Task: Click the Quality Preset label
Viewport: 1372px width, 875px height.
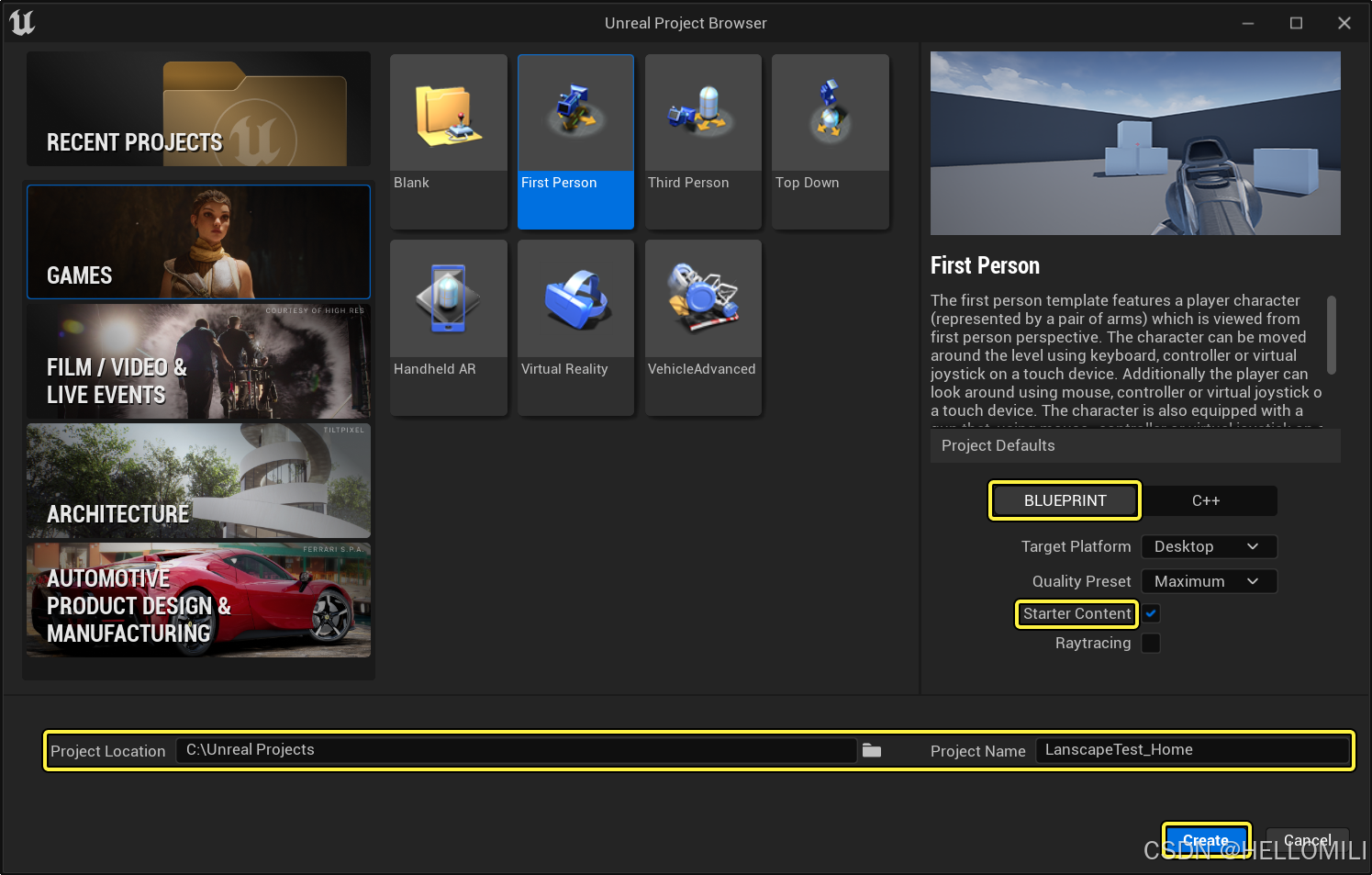Action: click(1081, 581)
